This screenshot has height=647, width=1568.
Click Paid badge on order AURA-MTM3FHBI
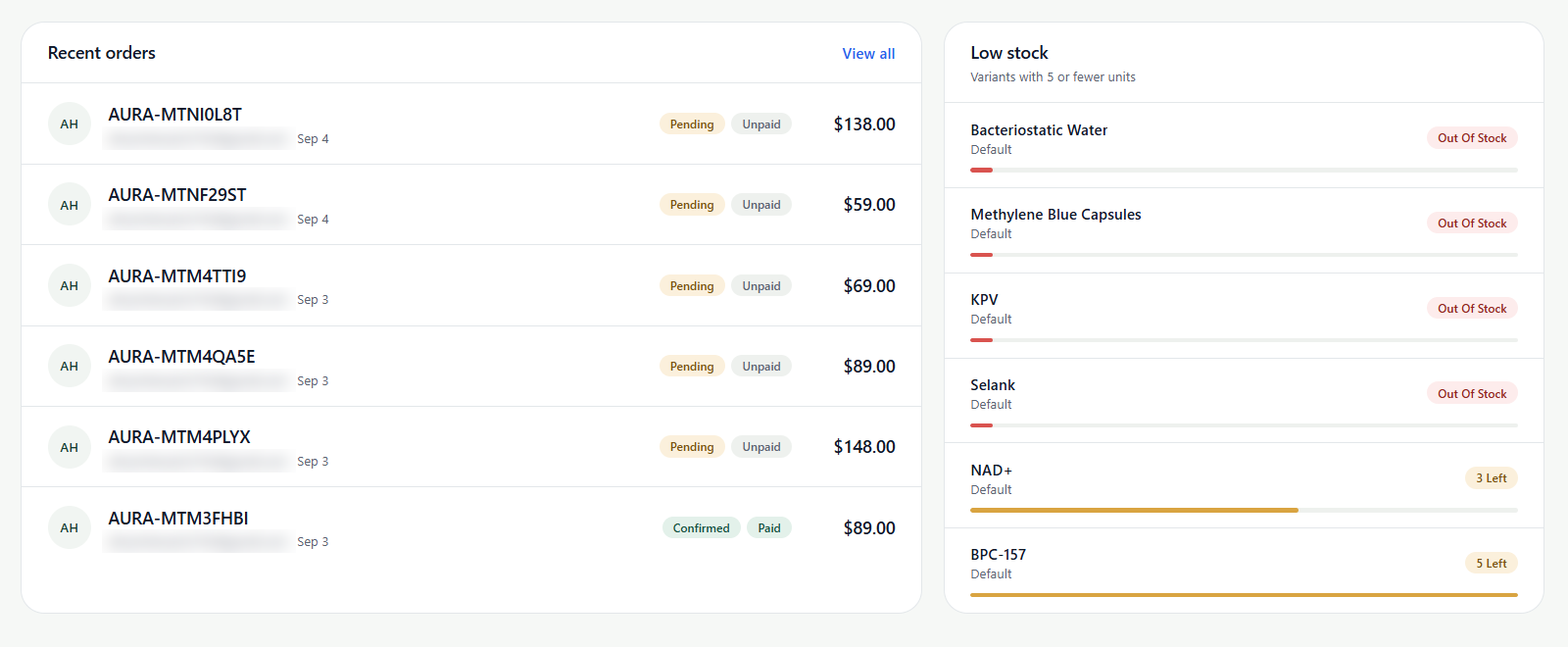pos(769,527)
